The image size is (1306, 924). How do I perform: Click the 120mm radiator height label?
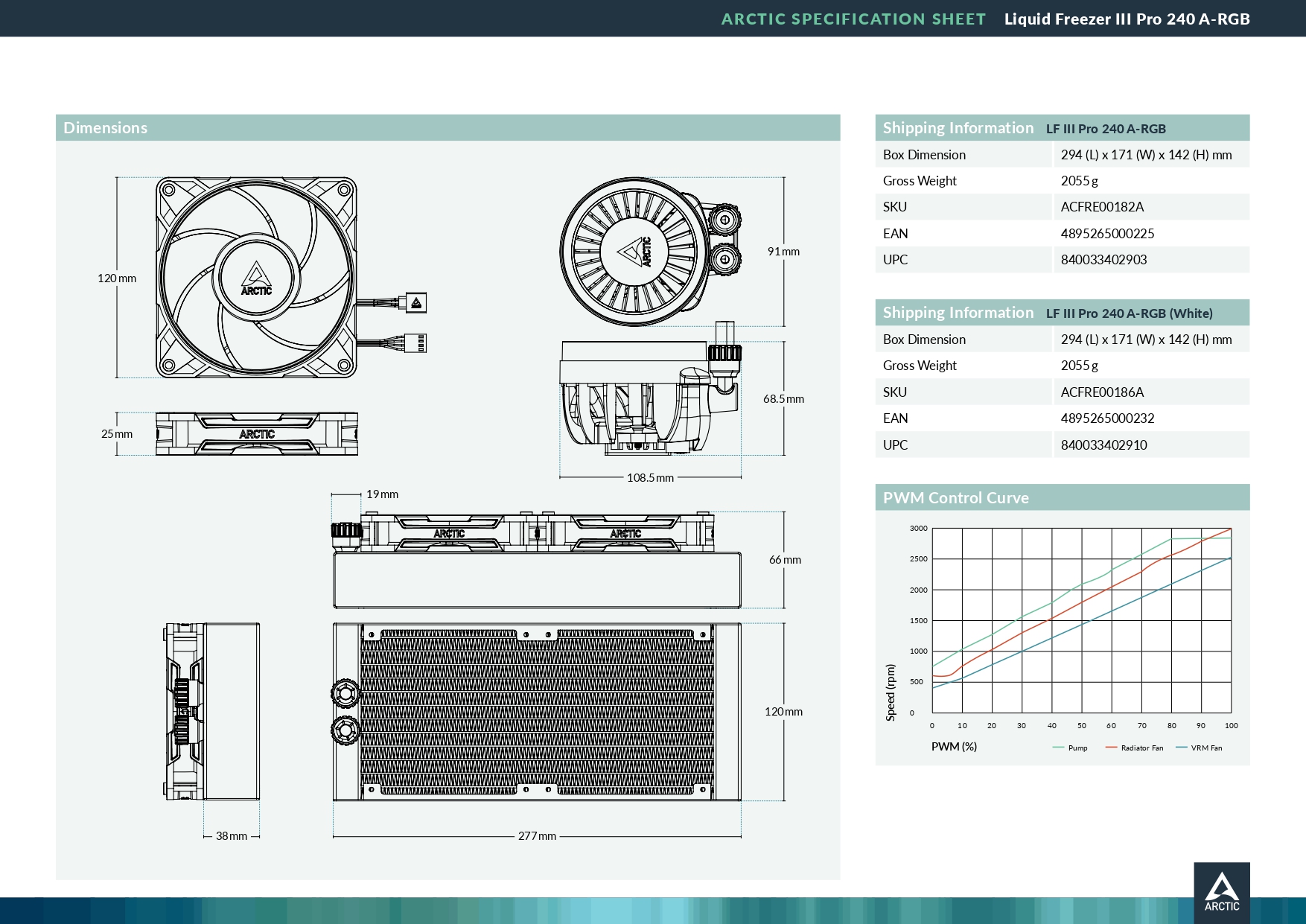(x=783, y=712)
